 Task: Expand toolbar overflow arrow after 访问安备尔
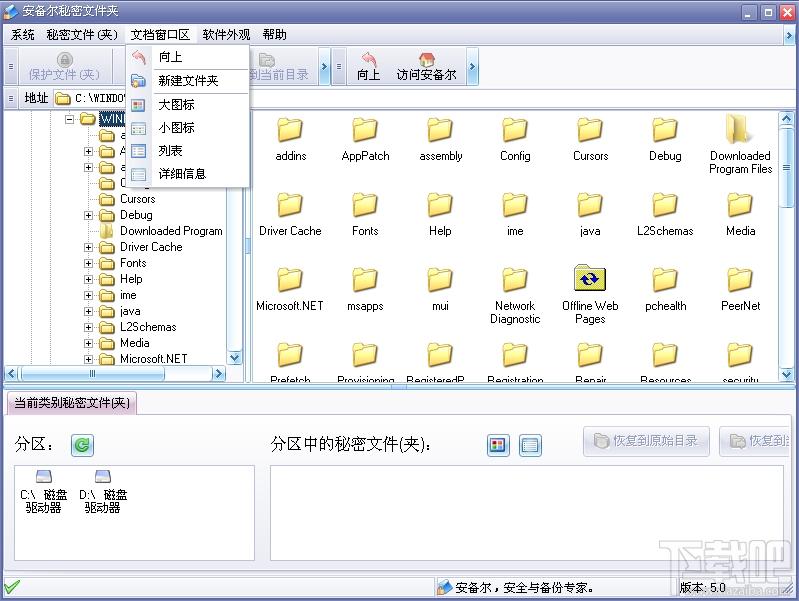pos(472,66)
